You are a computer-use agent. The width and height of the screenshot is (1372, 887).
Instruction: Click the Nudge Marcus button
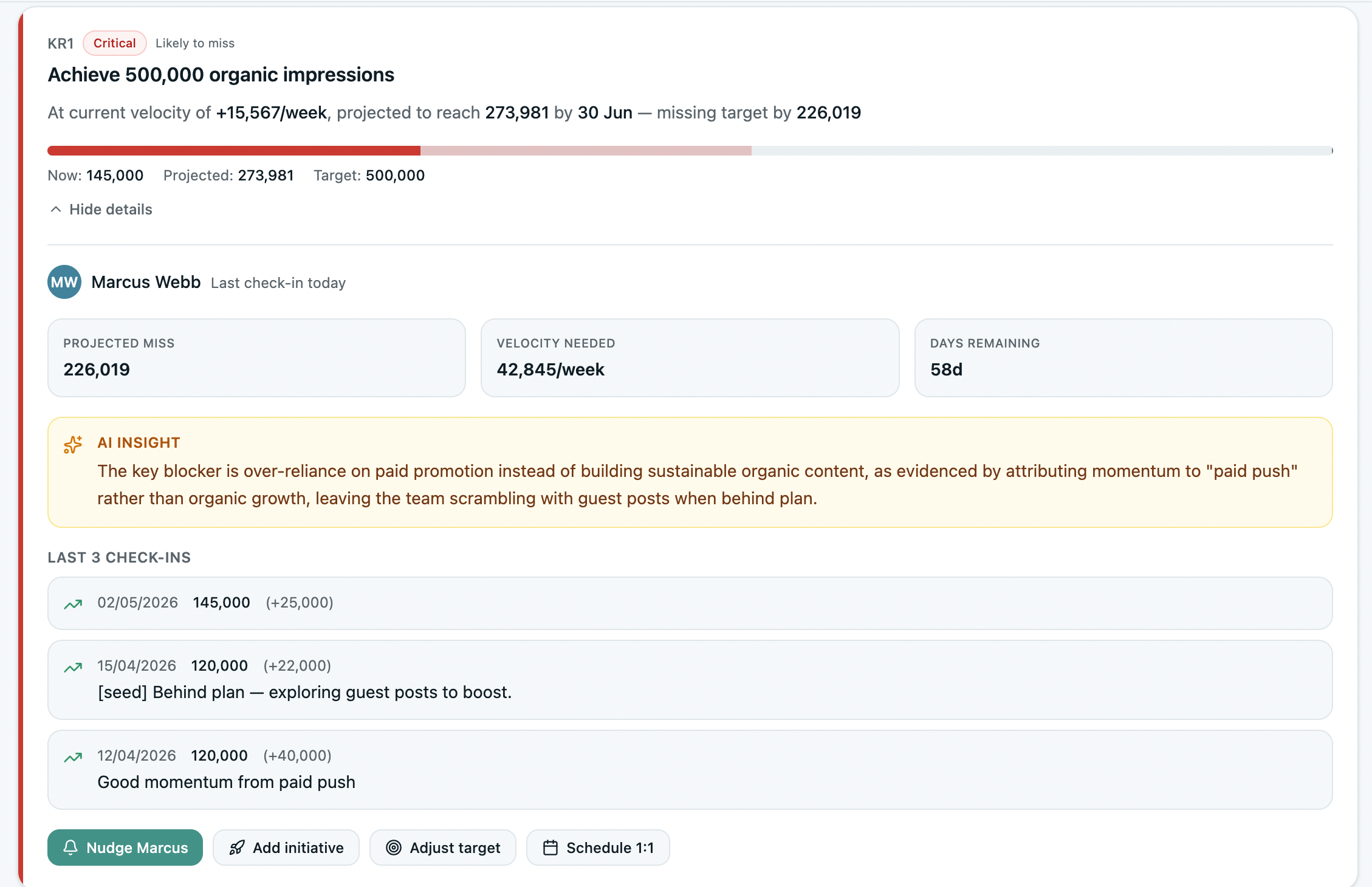pyautogui.click(x=125, y=848)
